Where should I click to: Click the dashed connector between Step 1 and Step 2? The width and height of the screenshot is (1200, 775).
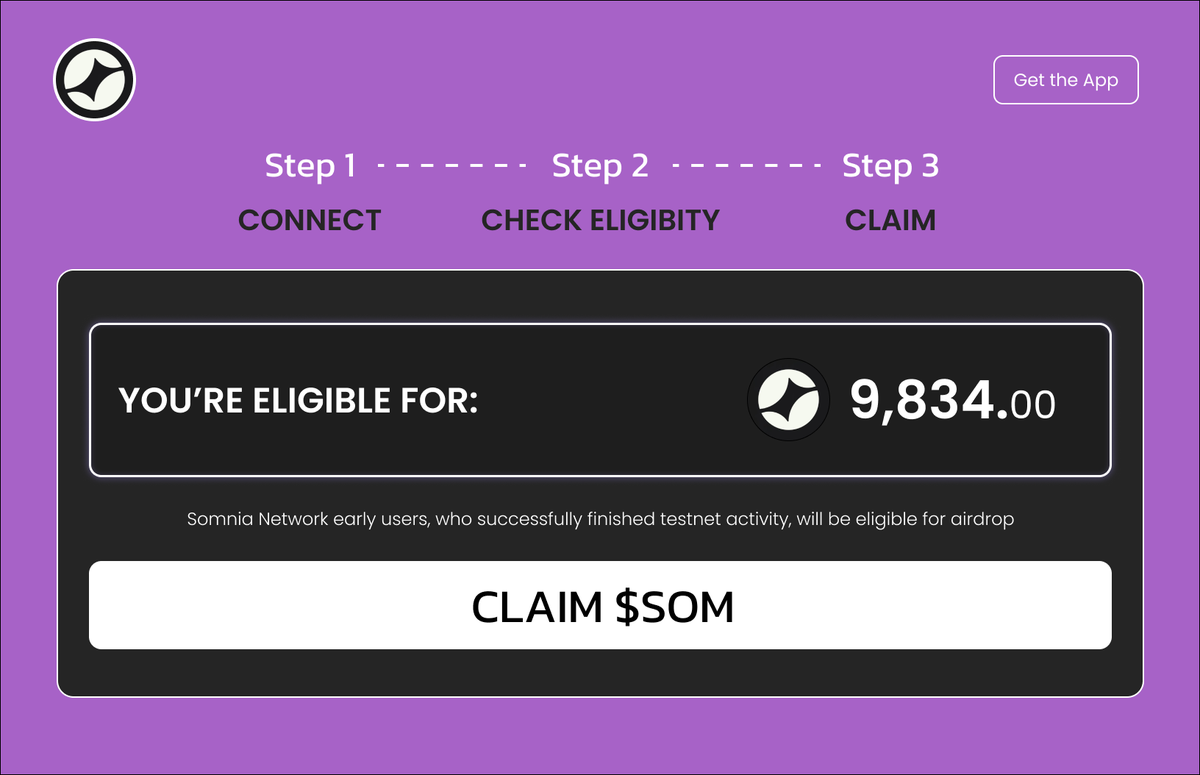[453, 167]
